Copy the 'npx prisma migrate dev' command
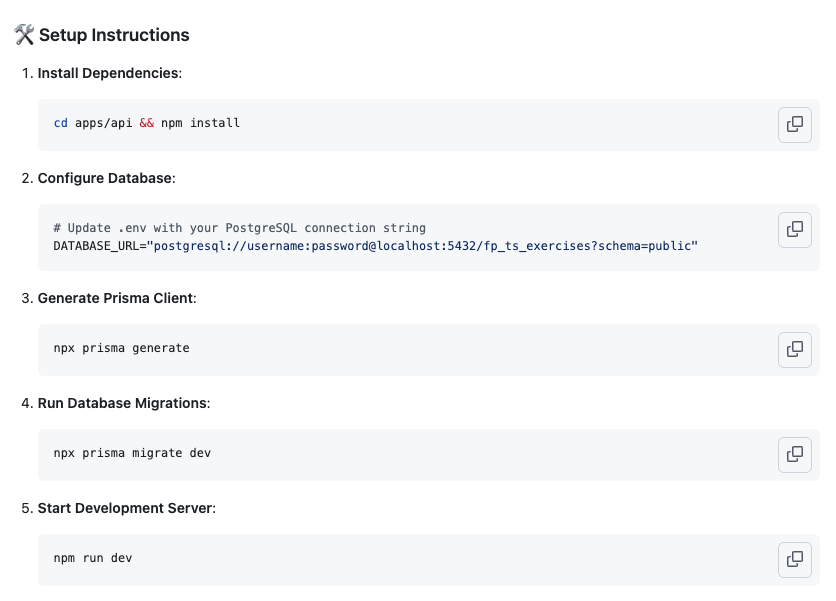This screenshot has height=601, width=836. point(794,455)
